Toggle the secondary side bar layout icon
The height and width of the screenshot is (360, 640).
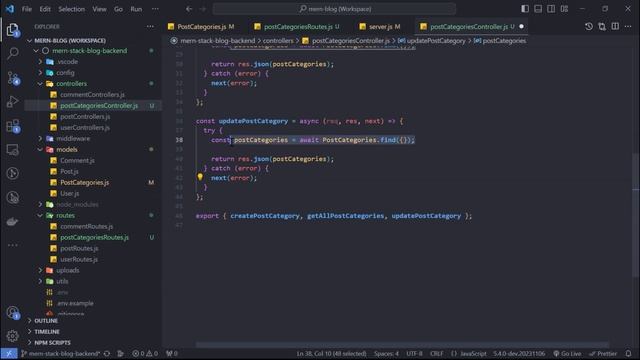pyautogui.click(x=551, y=9)
